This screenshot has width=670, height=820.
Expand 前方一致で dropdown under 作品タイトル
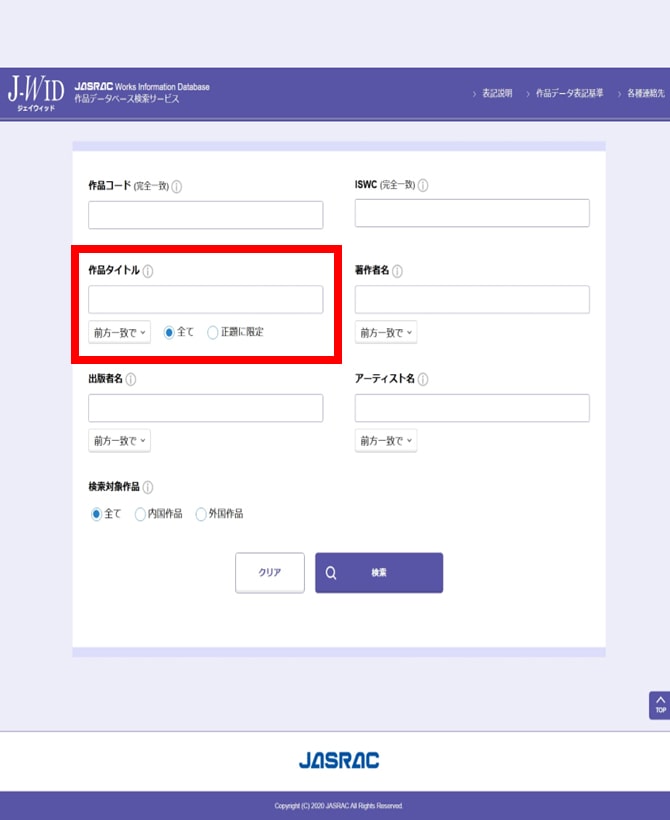click(x=119, y=332)
